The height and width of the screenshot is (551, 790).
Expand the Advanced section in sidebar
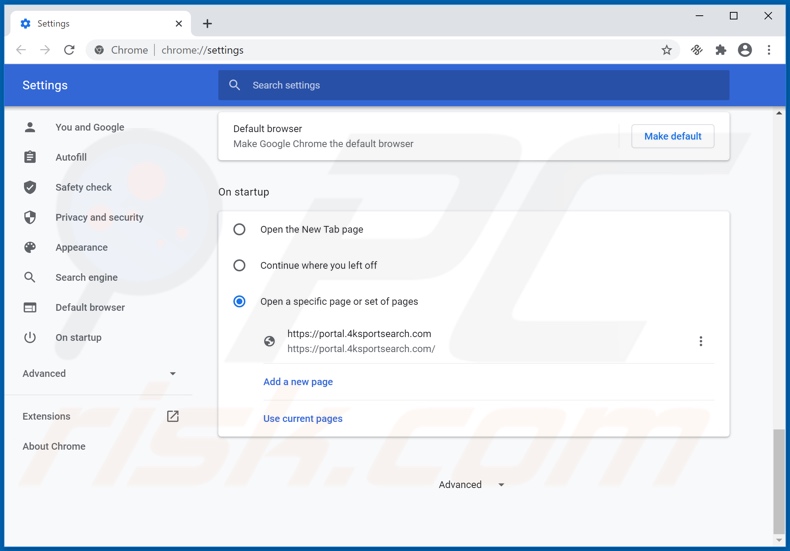click(99, 373)
